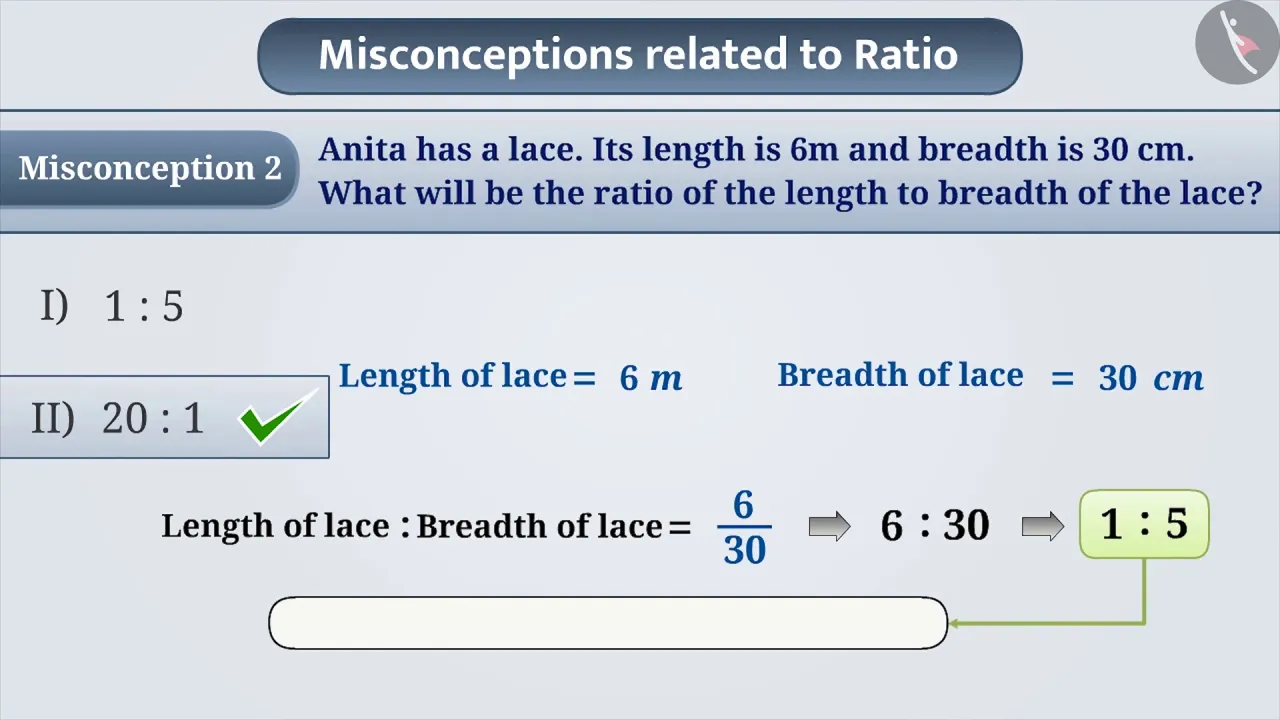This screenshot has height=720, width=1280.
Task: Click the Misconception 2 label tab
Action: click(x=149, y=168)
